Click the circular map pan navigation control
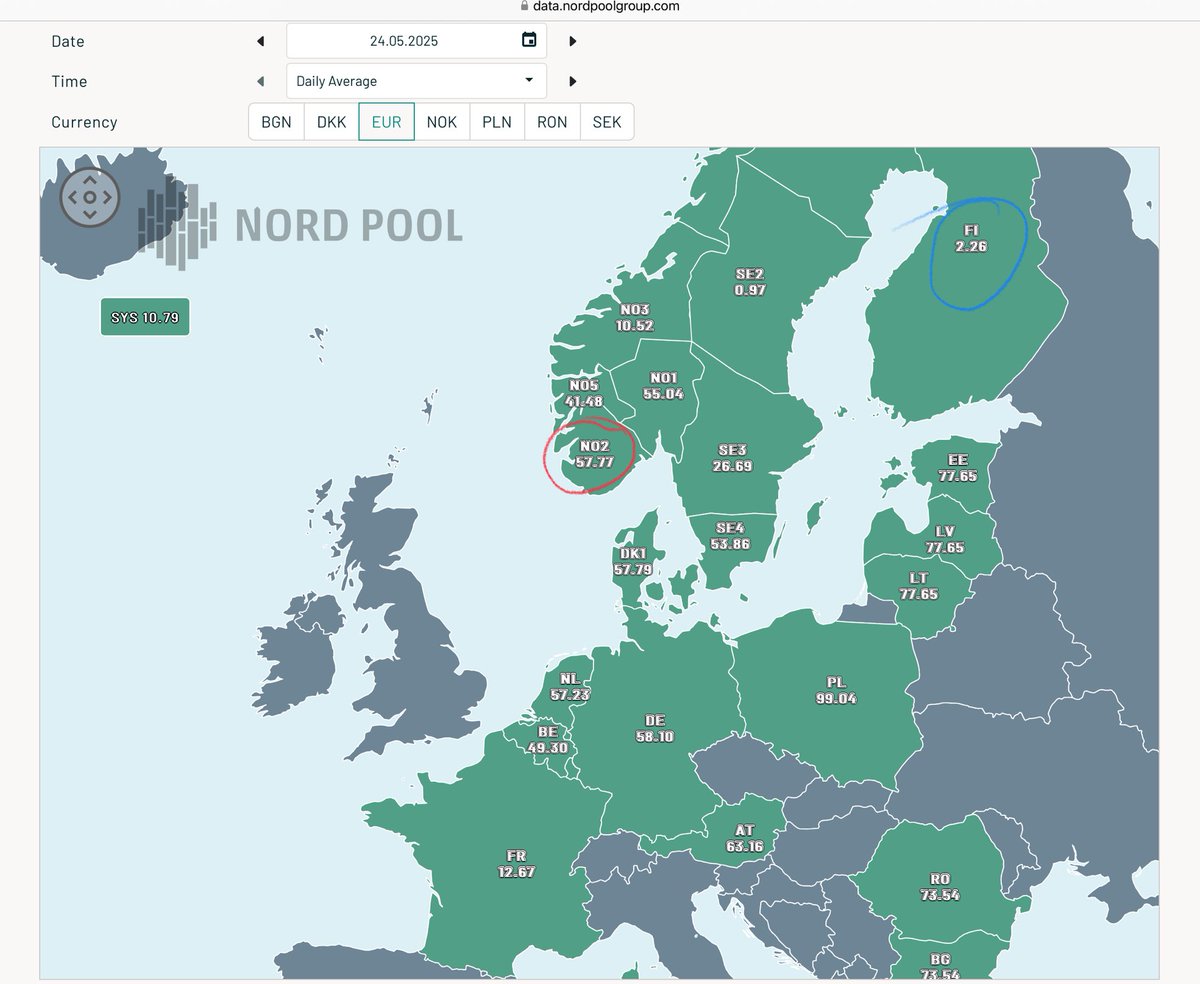 [x=91, y=198]
